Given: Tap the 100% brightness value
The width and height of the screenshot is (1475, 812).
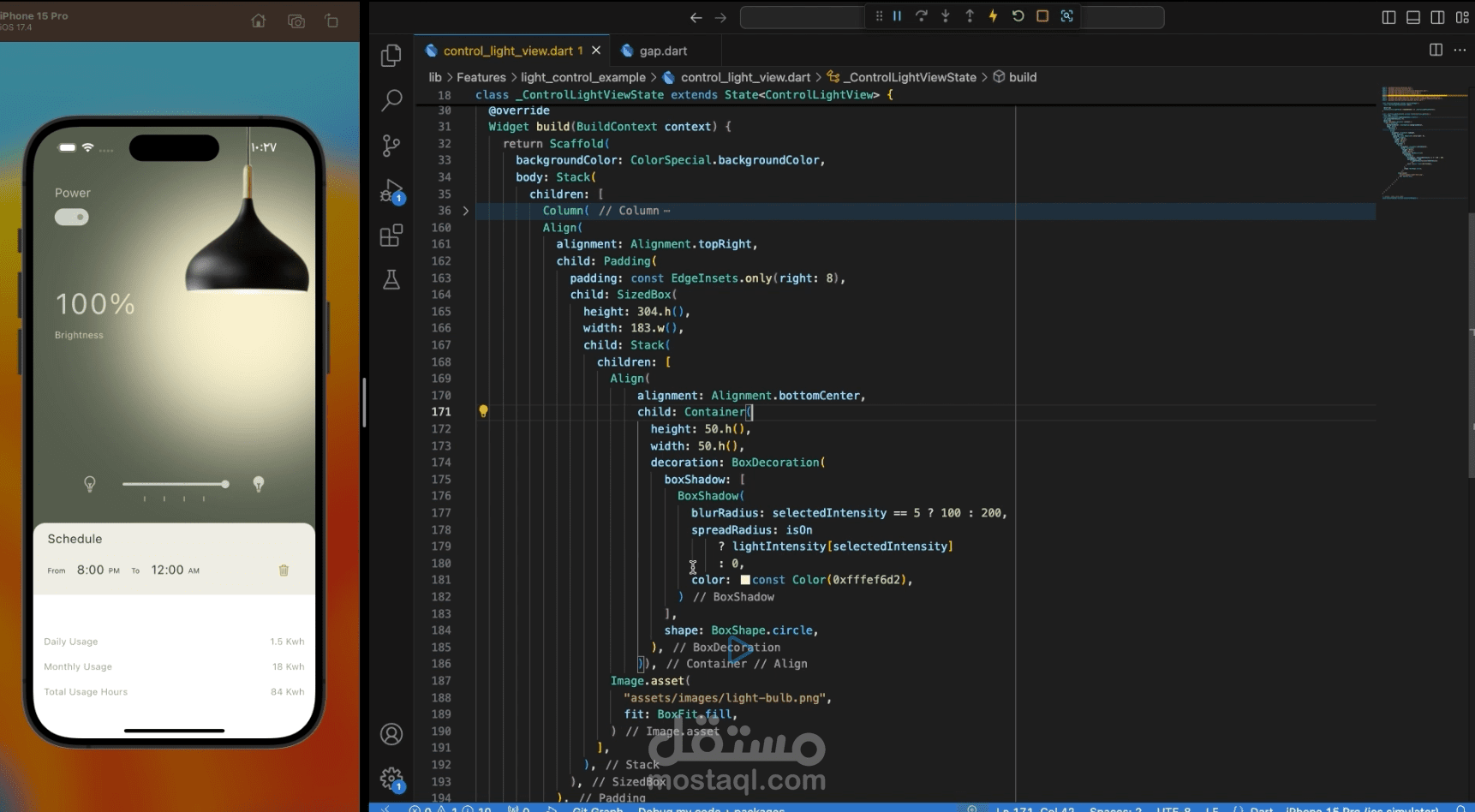Looking at the screenshot, I should [95, 304].
